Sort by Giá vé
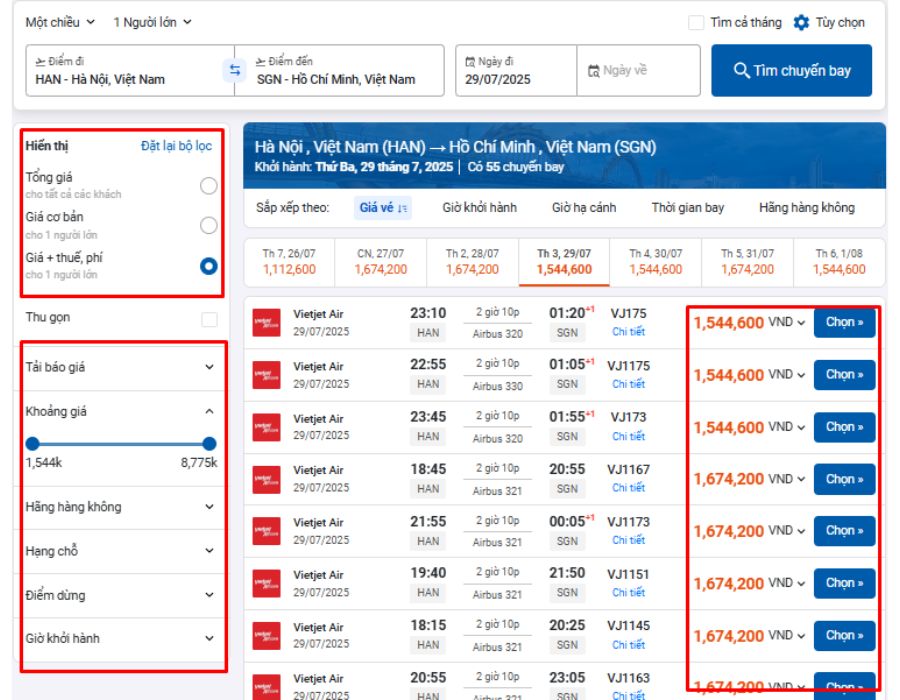Image resolution: width=900 pixels, height=700 pixels. pyautogui.click(x=383, y=208)
